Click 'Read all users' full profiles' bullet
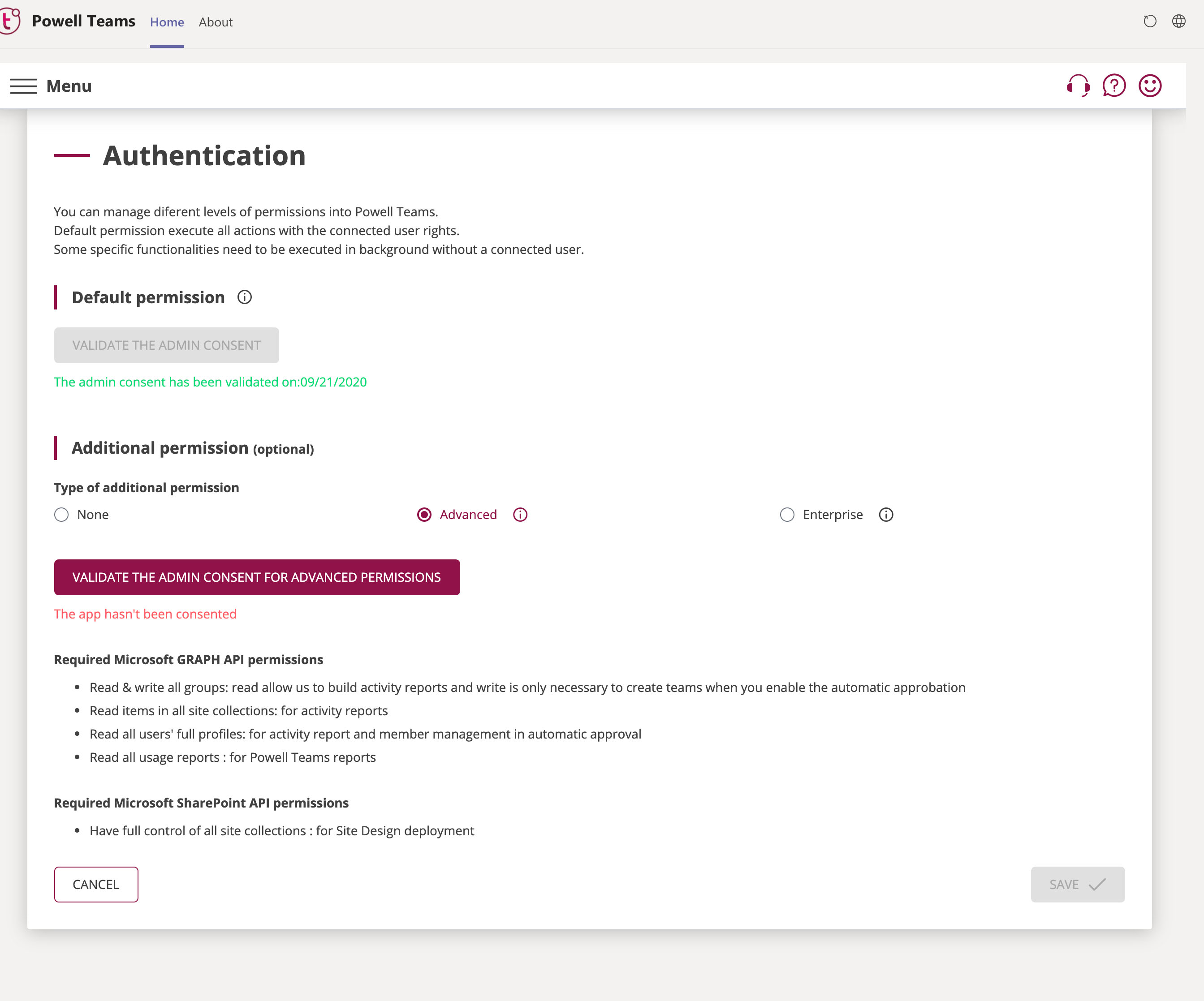Image resolution: width=1204 pixels, height=1001 pixels. coord(365,734)
